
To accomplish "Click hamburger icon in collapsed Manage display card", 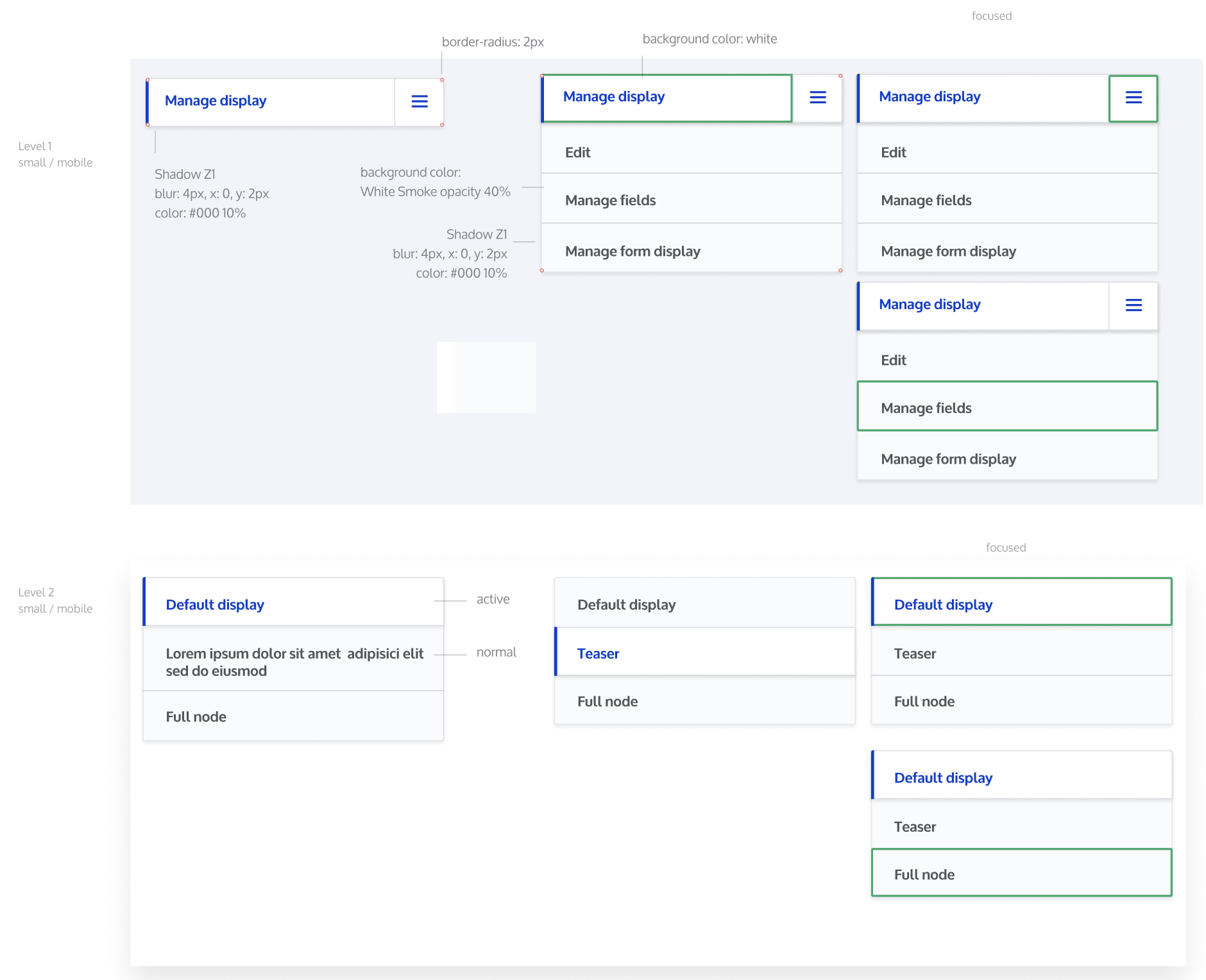I will [419, 101].
